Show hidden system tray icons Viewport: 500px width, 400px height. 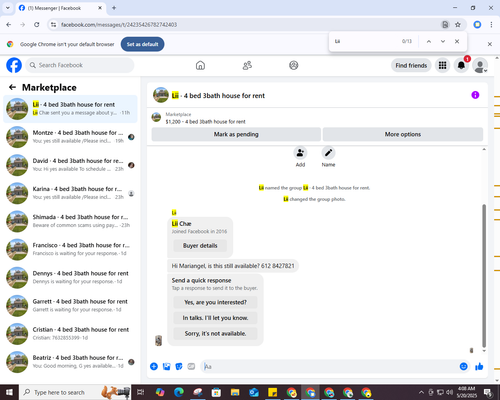pyautogui.click(x=421, y=392)
